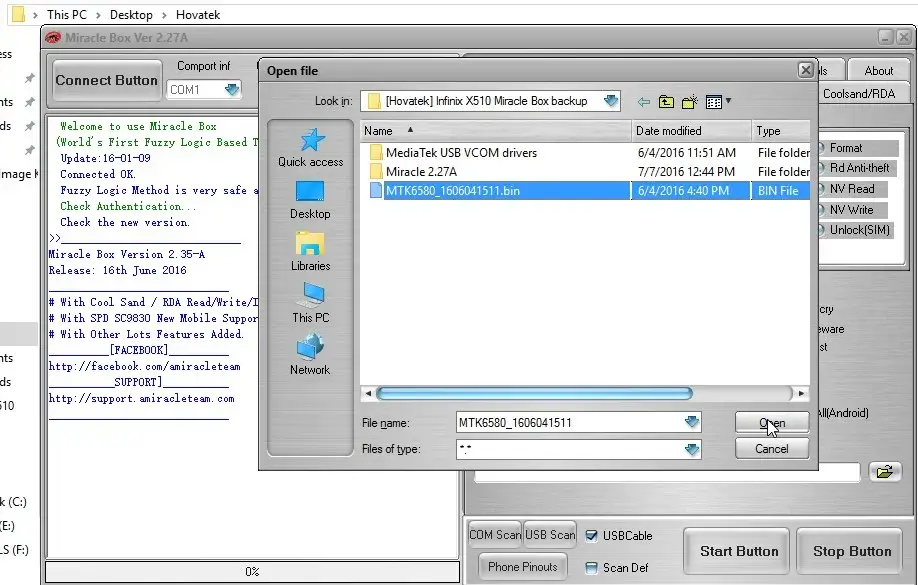Click the Miracle Box title bar logo
Image resolution: width=918 pixels, height=585 pixels.
tap(53, 37)
